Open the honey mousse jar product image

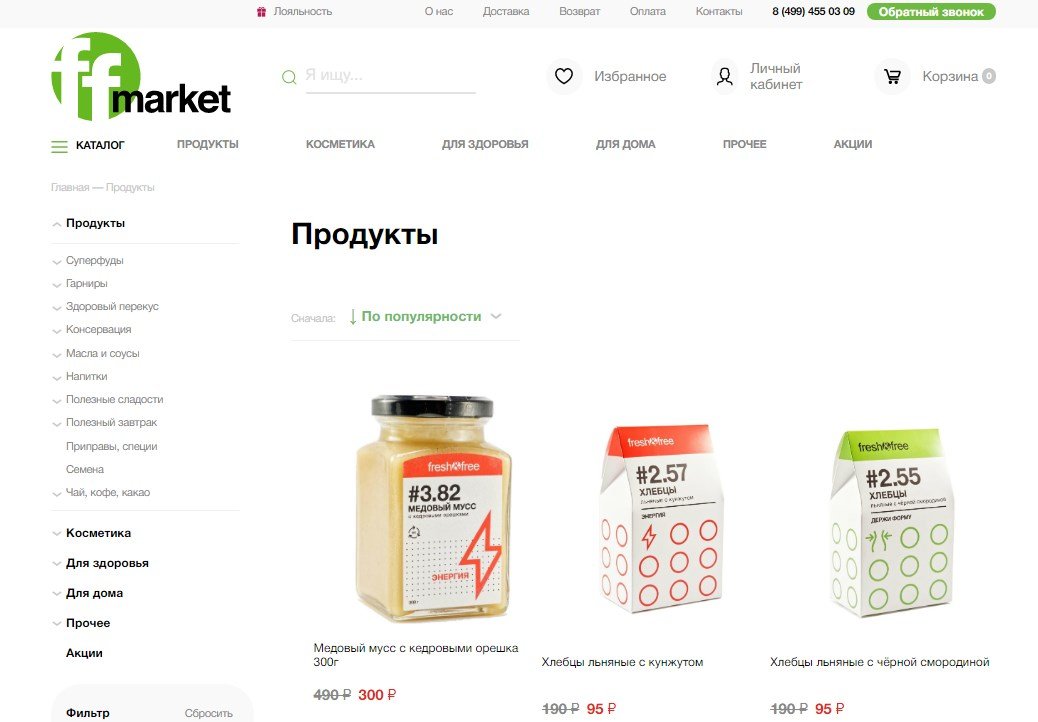pyautogui.click(x=432, y=508)
